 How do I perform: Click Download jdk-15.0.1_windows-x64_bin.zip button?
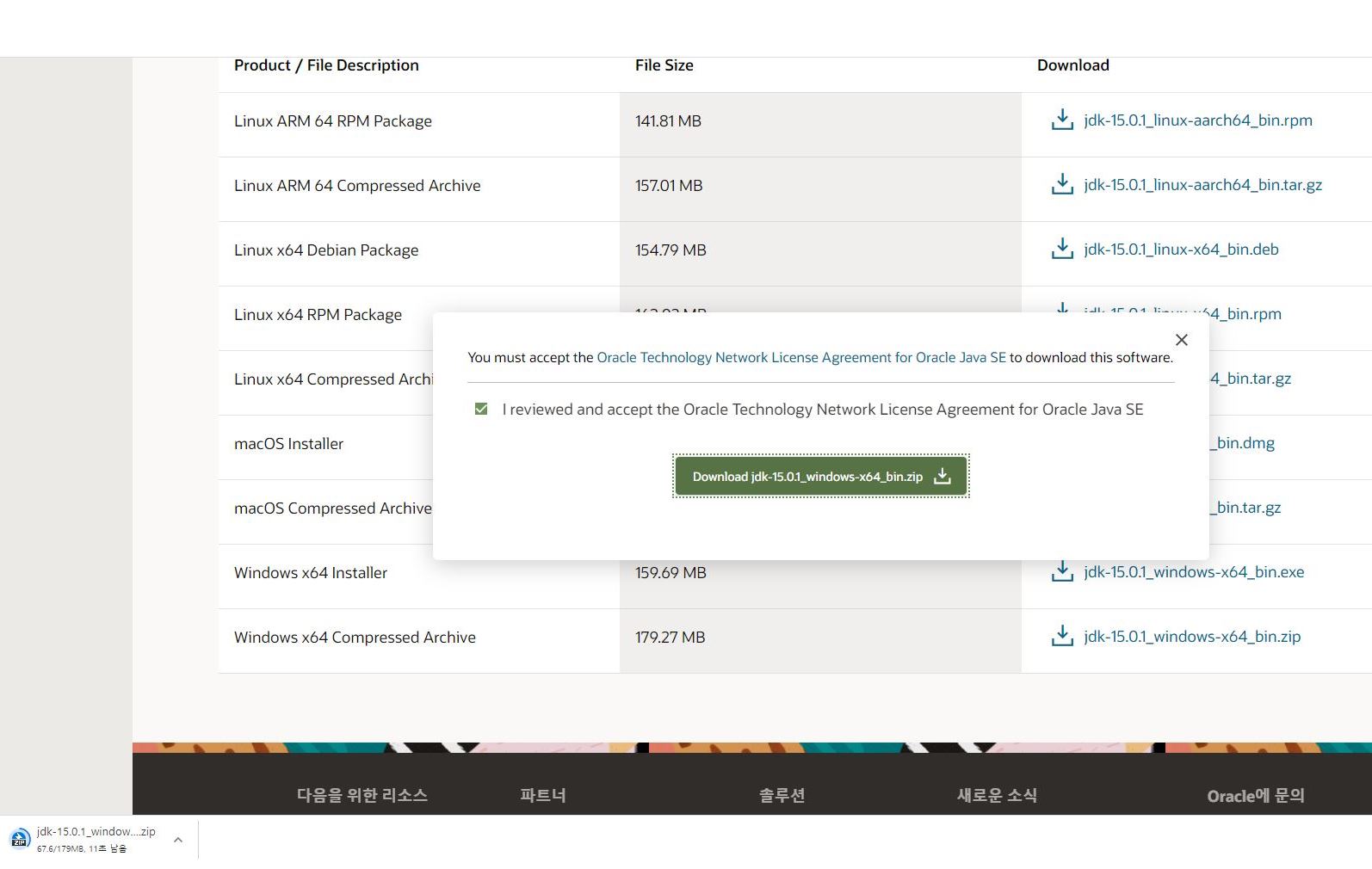pyautogui.click(x=821, y=476)
